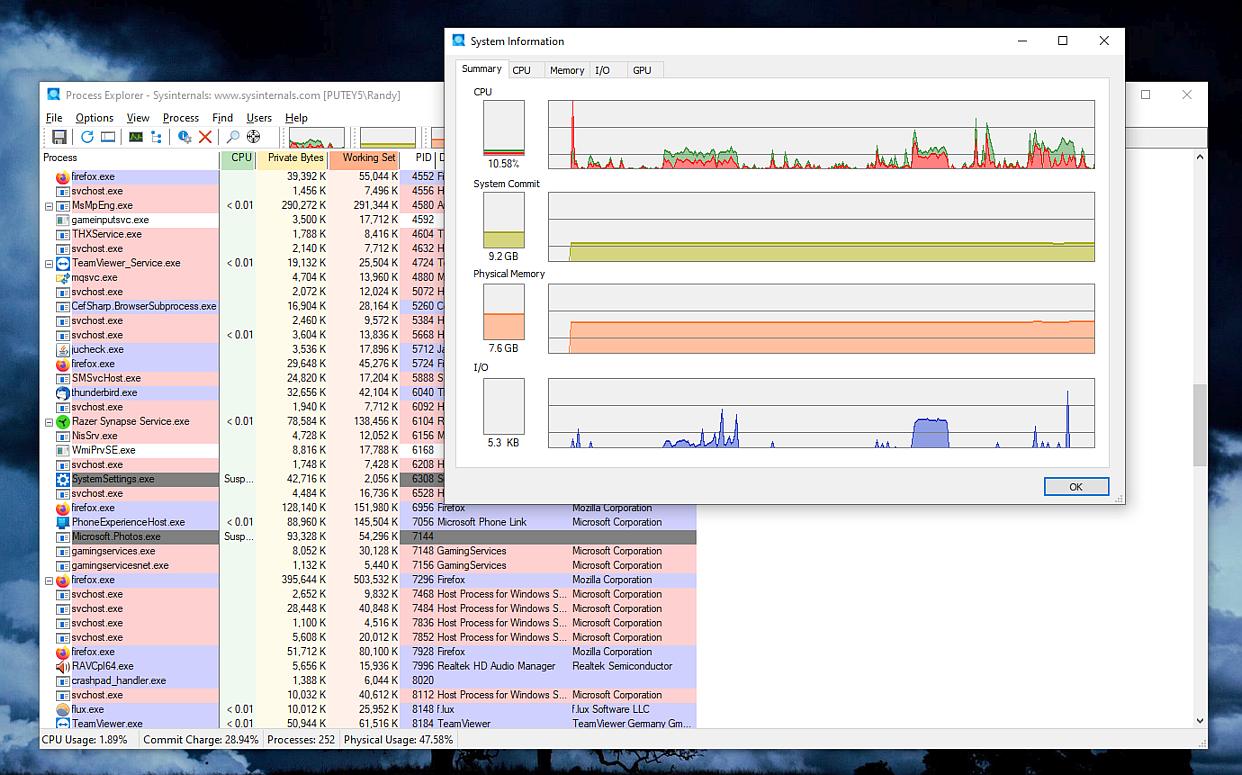Click OK in System Information dialog

point(1076,487)
